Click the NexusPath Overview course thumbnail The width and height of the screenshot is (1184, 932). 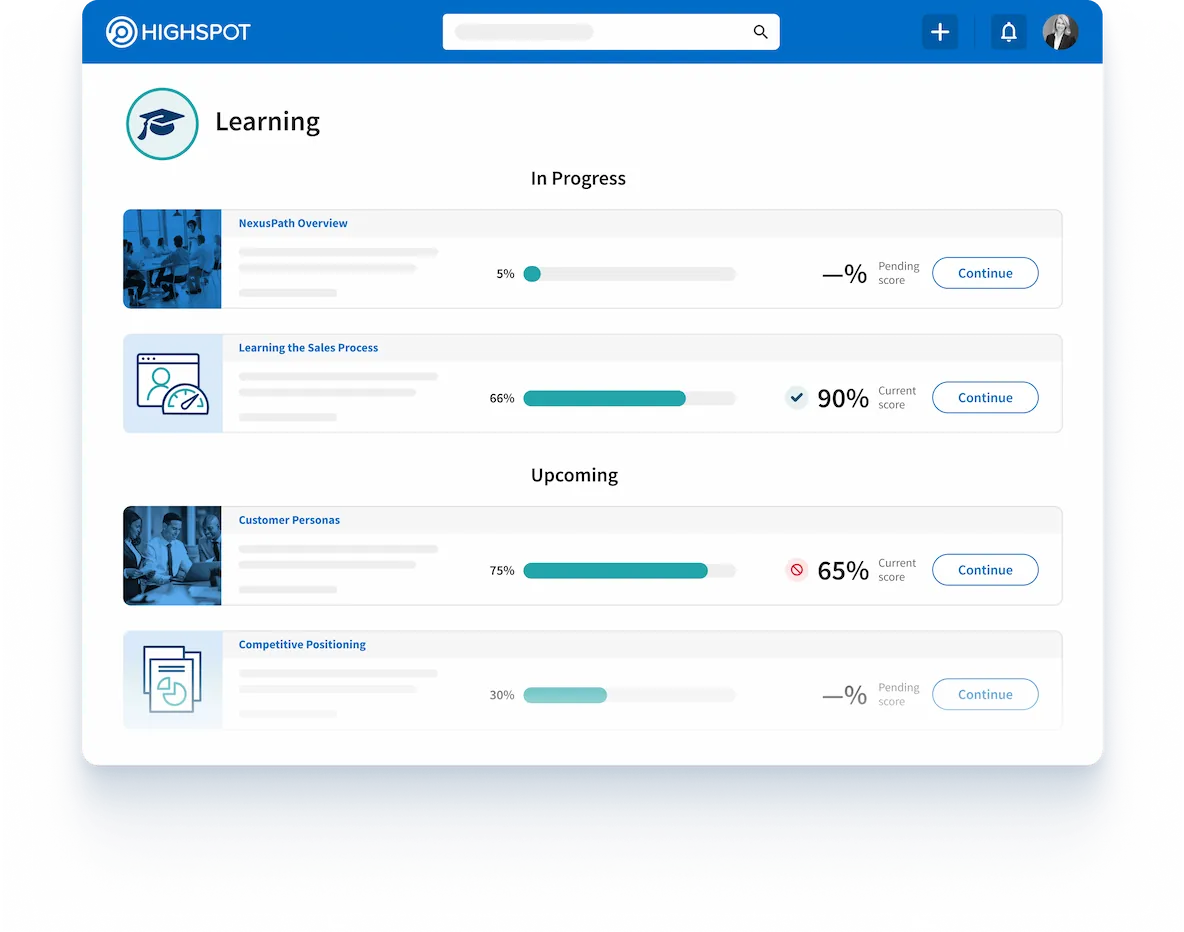pyautogui.click(x=172, y=258)
